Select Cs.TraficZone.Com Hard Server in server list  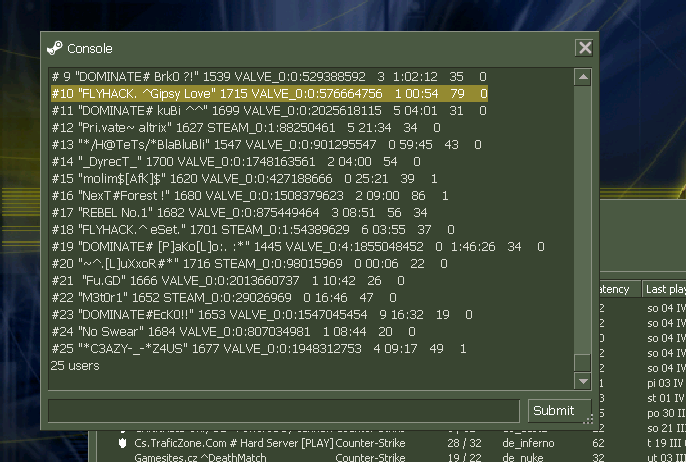click(233, 443)
